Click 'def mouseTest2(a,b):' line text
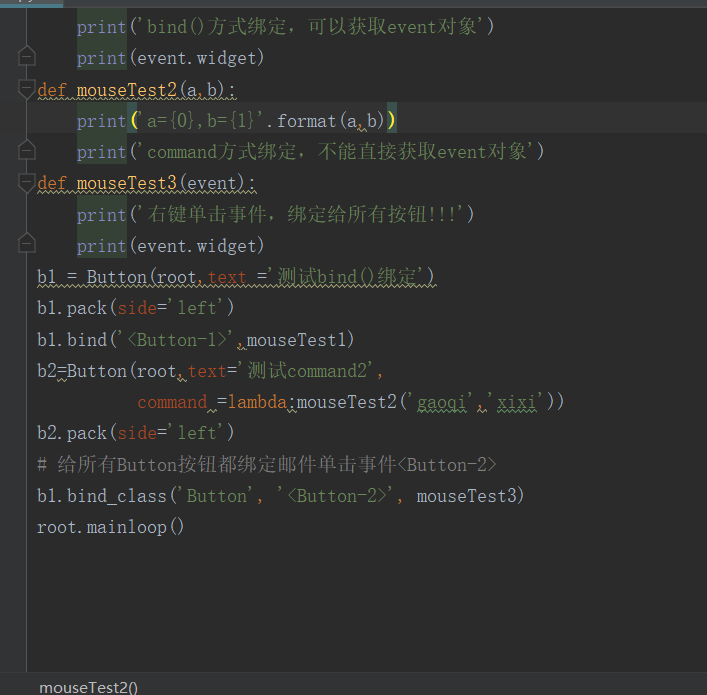This screenshot has height=695, width=707. point(136,90)
